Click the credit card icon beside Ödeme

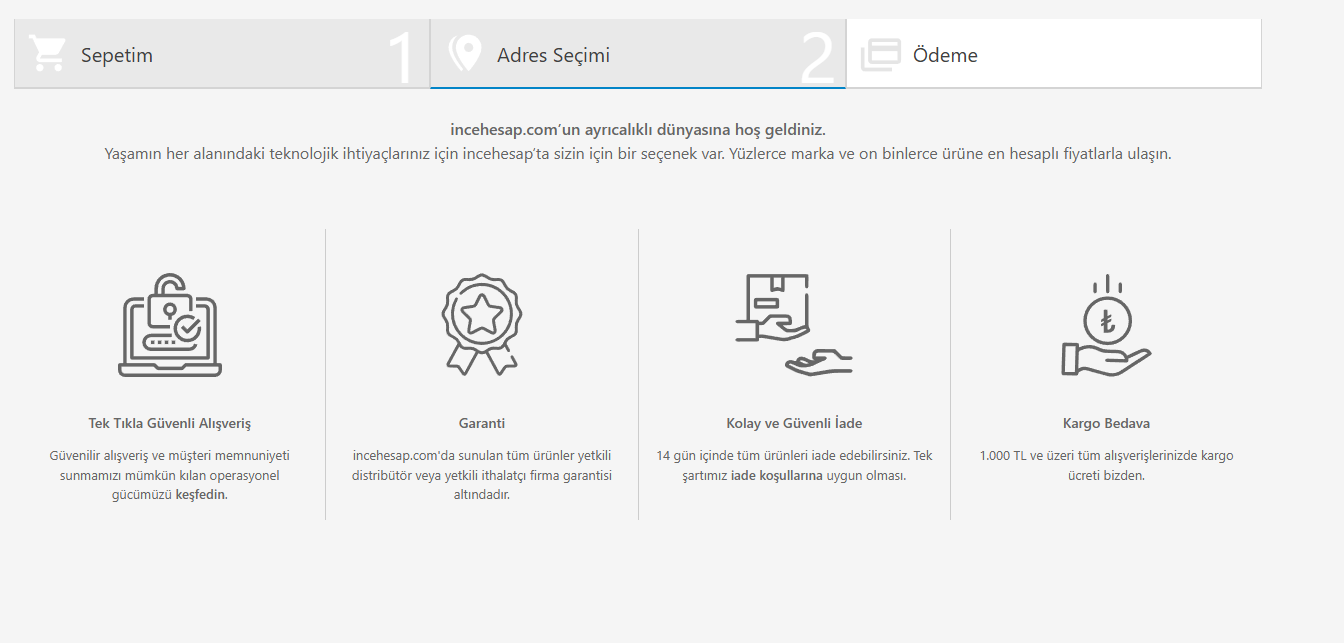[880, 54]
